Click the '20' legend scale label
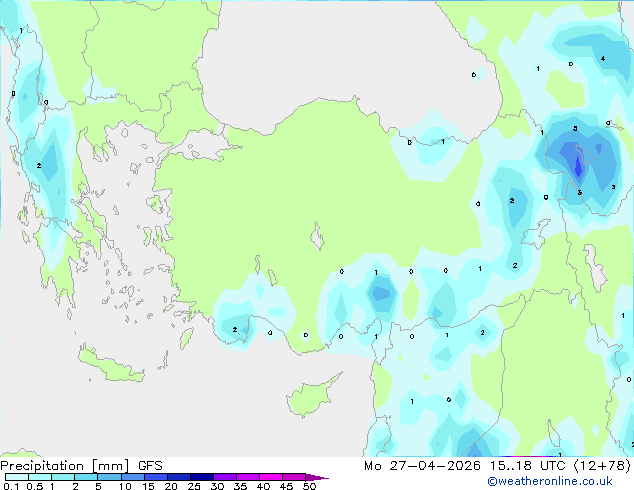Viewport: 634px width, 490px height. tap(171, 486)
